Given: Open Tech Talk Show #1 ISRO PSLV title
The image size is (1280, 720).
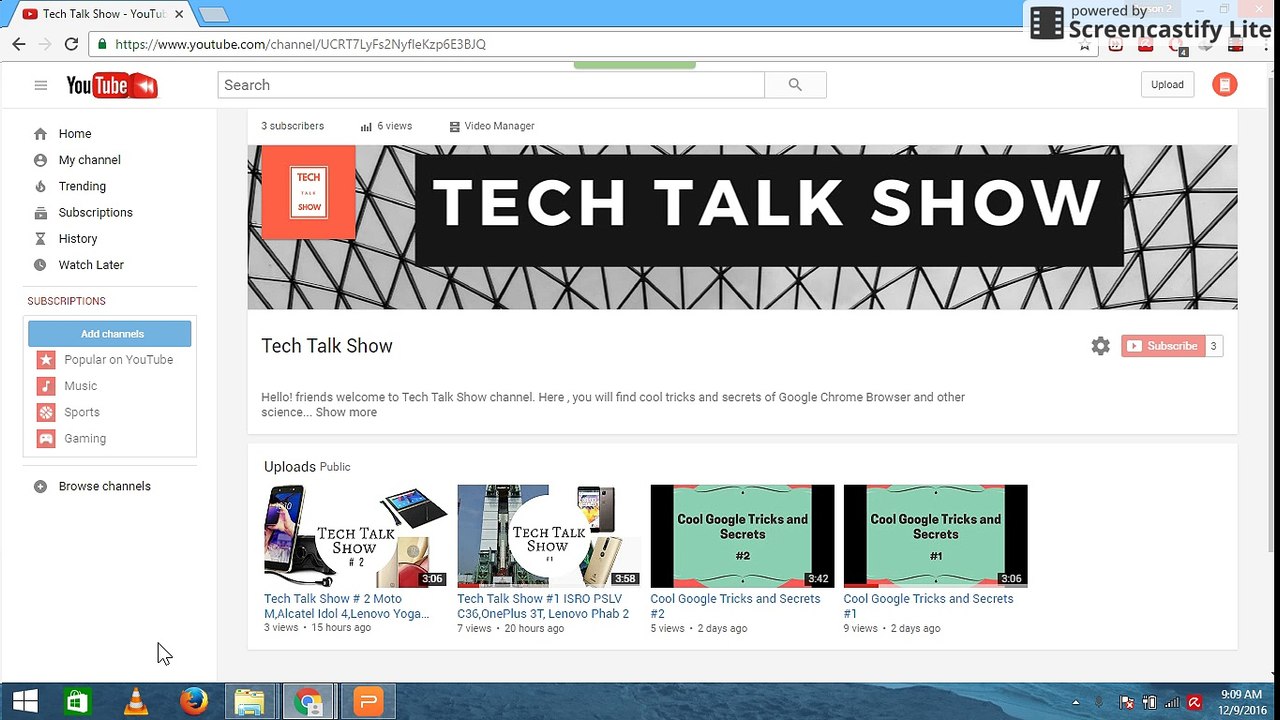Looking at the screenshot, I should pyautogui.click(x=543, y=606).
